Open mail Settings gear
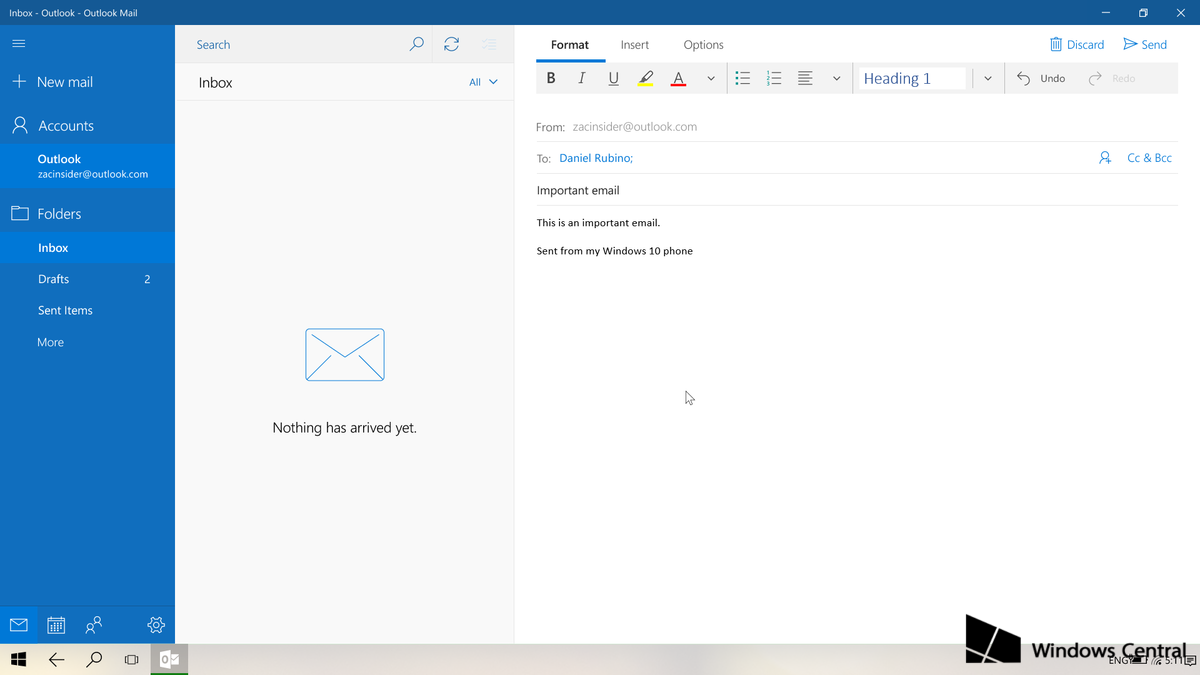This screenshot has height=675, width=1200. point(155,625)
